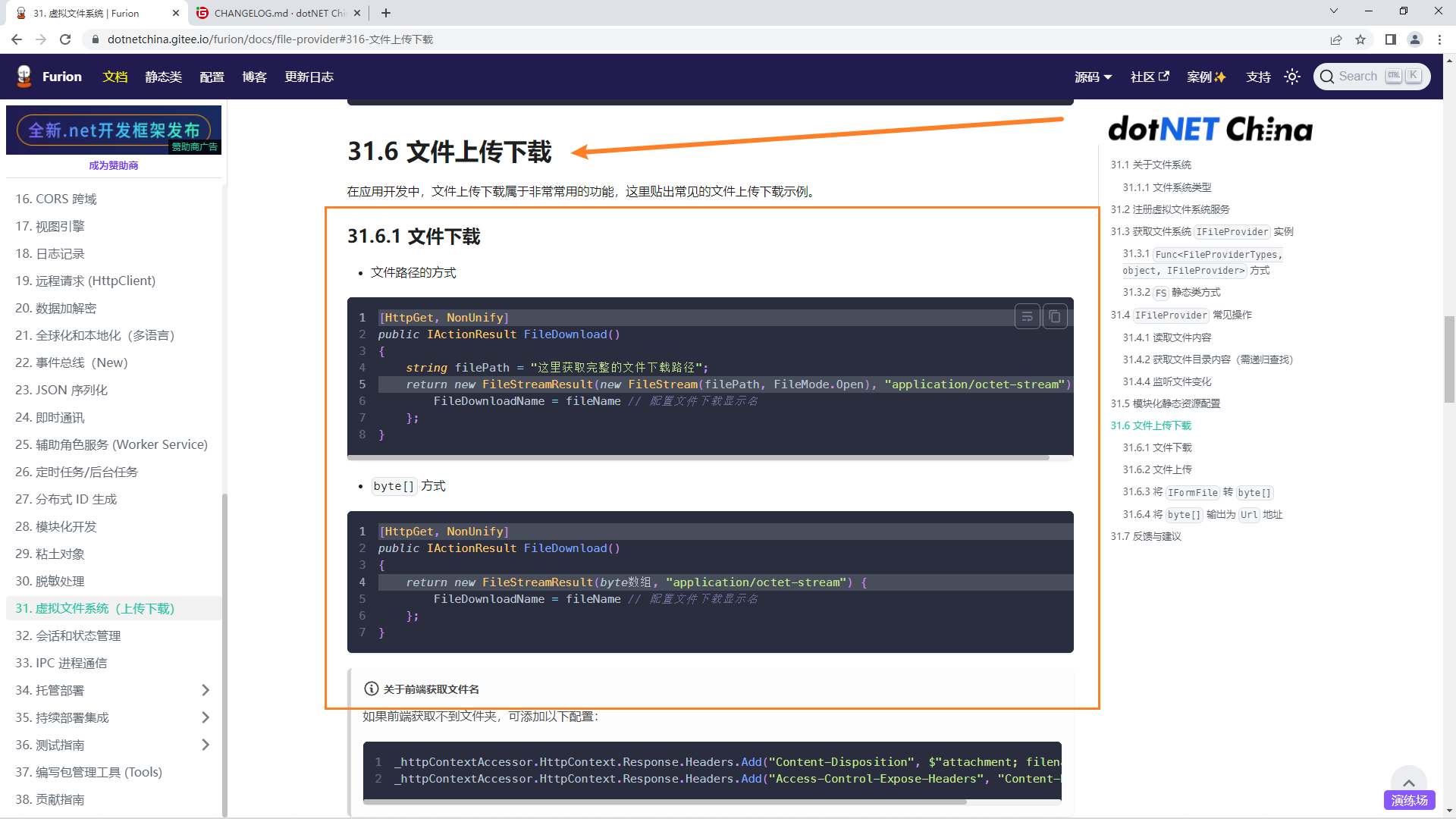Click the info icon in the note box
Image resolution: width=1456 pixels, height=819 pixels.
tap(371, 689)
